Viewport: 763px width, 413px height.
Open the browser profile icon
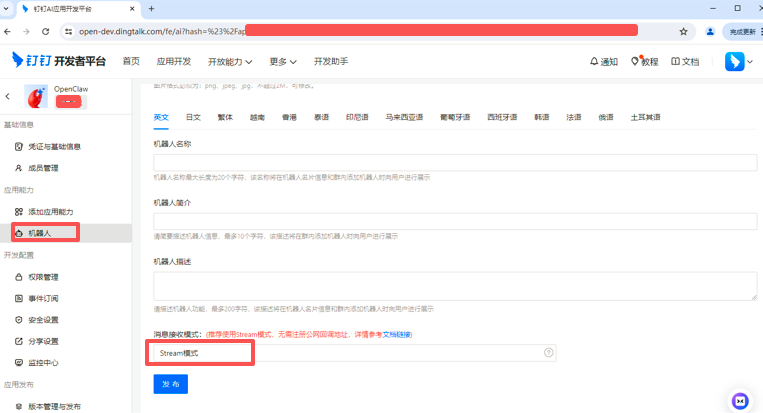tap(710, 32)
